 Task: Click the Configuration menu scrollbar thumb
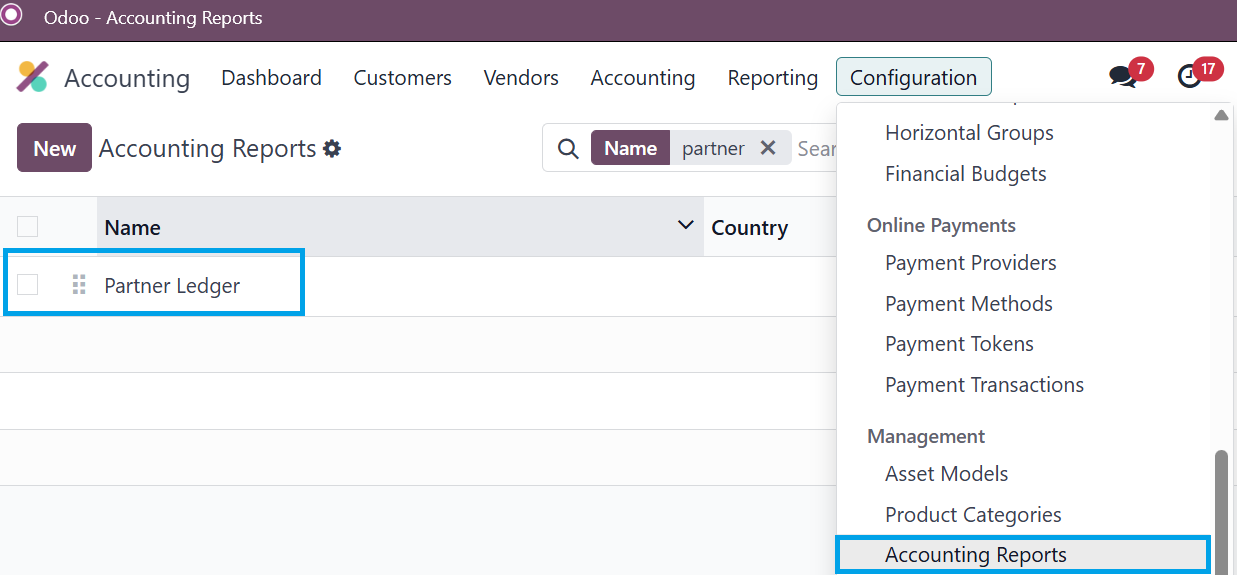(1221, 512)
